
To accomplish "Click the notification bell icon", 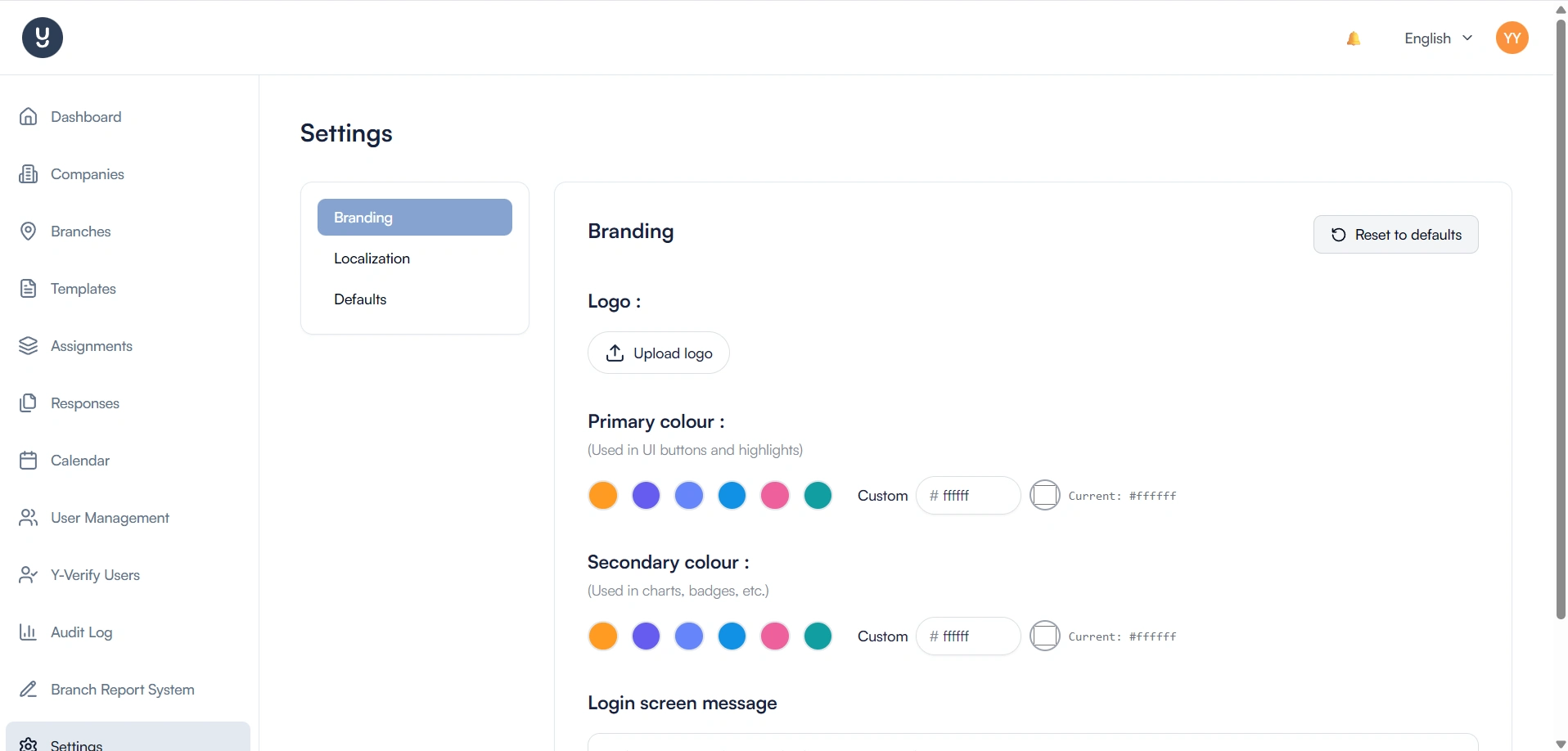I will (x=1354, y=38).
